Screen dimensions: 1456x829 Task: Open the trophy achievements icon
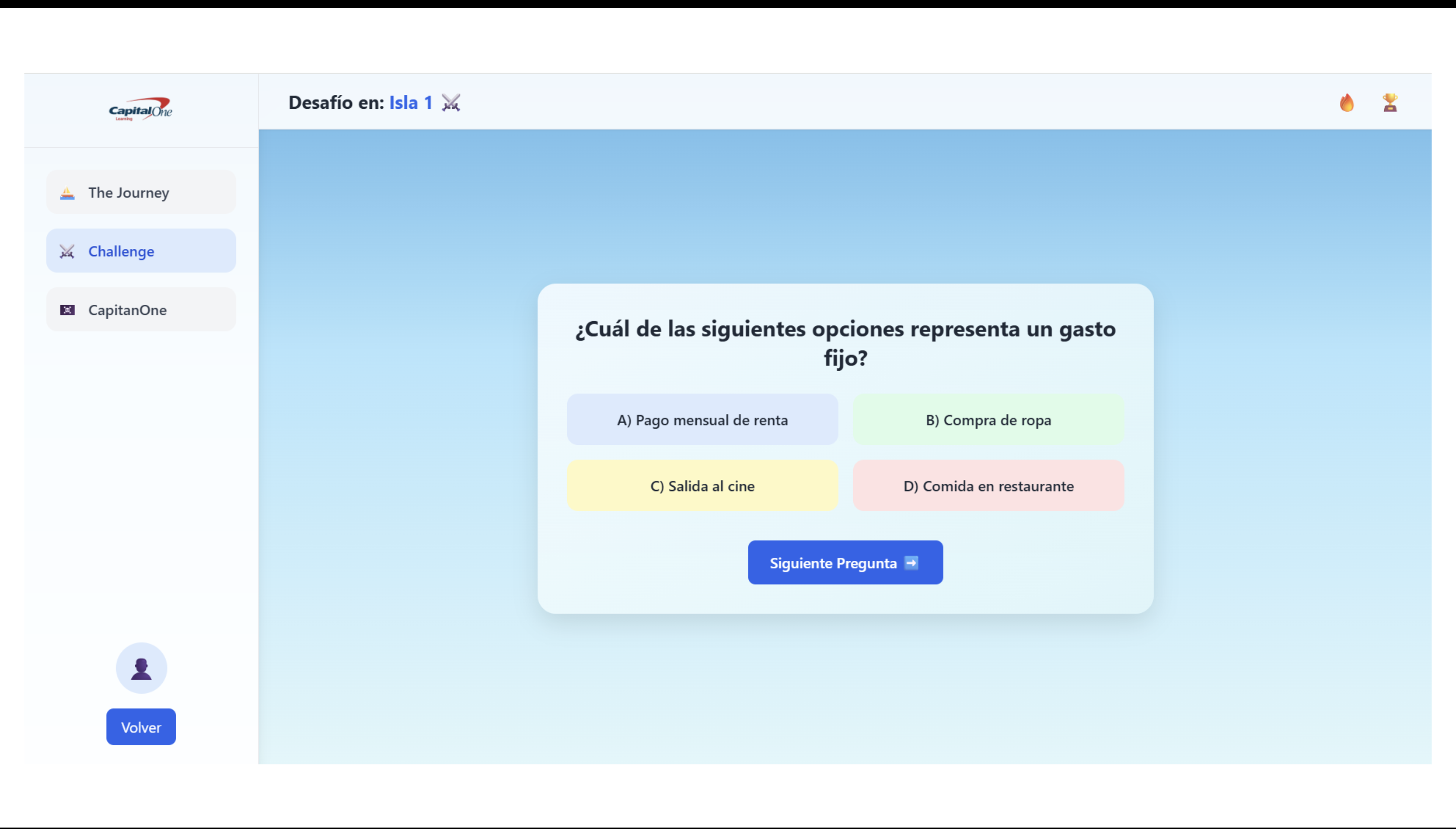click(x=1390, y=103)
